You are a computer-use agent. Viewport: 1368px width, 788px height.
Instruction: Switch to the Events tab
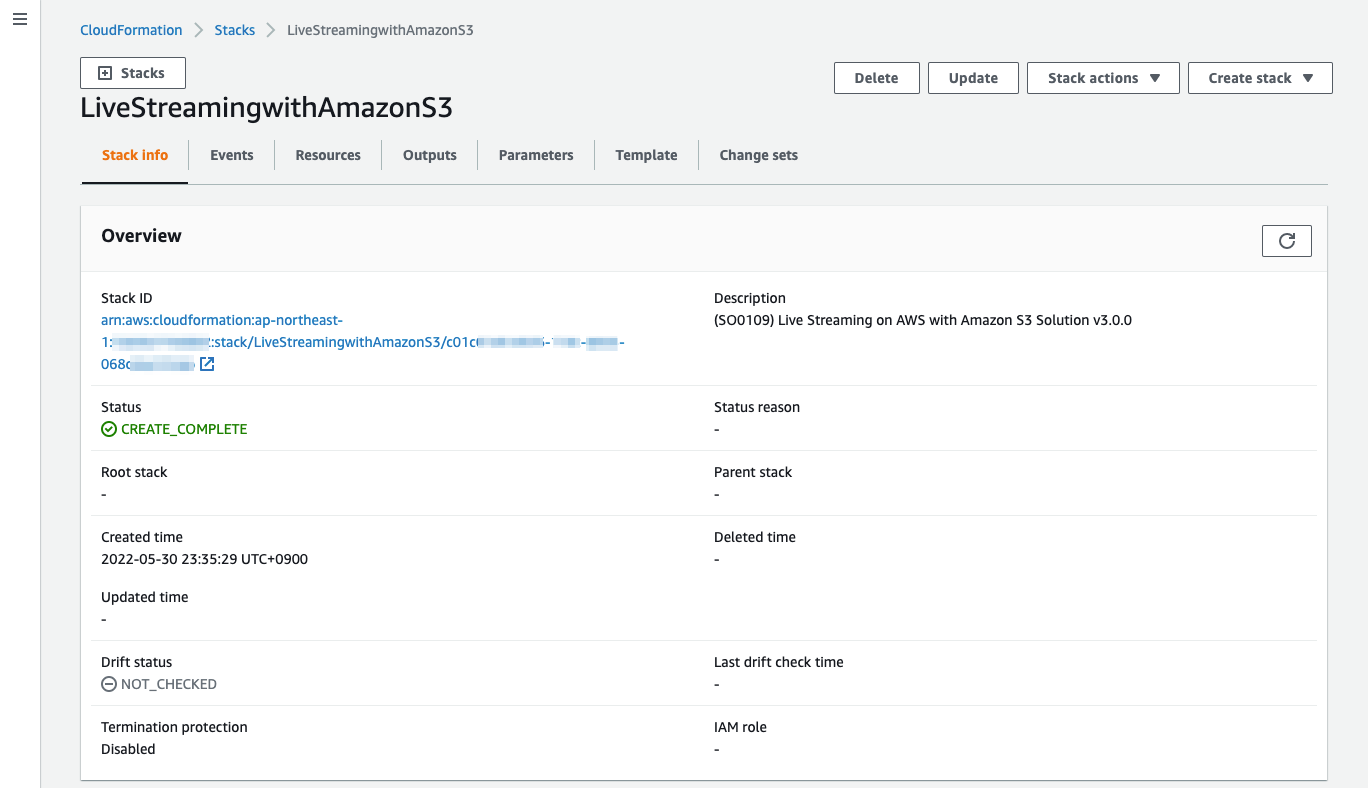tap(231, 155)
